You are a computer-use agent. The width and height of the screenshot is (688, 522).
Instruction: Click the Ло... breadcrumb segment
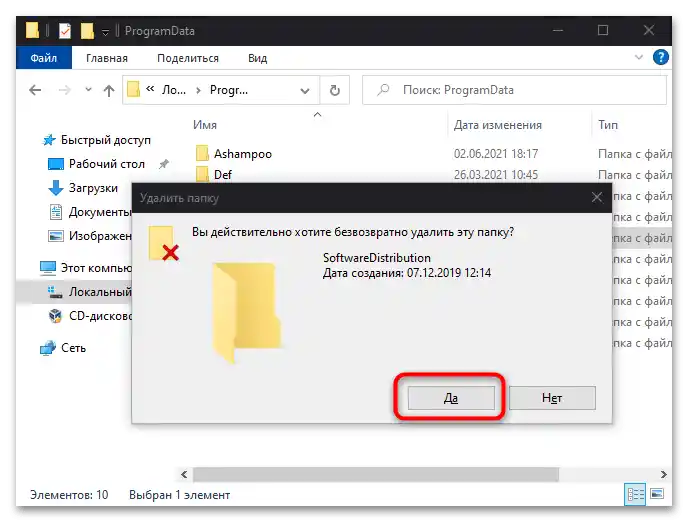click(x=174, y=90)
